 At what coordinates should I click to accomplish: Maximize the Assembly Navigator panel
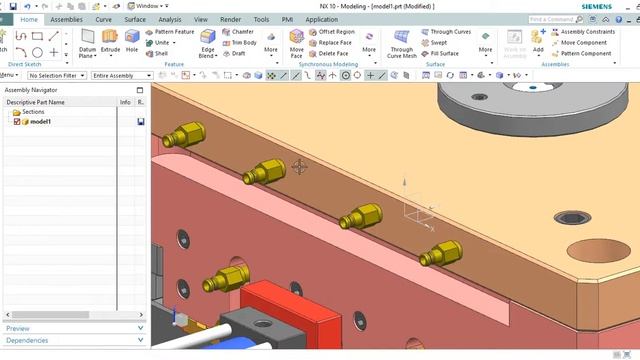140,90
